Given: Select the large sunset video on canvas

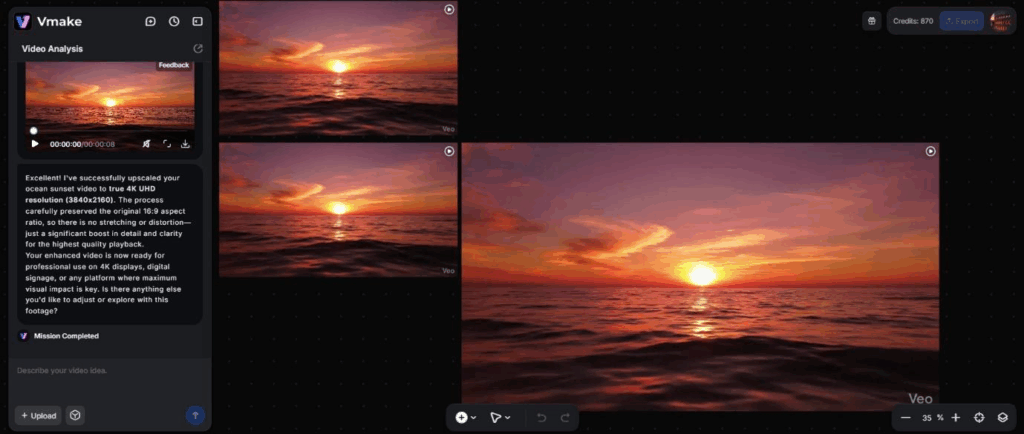Looking at the screenshot, I should coord(700,275).
